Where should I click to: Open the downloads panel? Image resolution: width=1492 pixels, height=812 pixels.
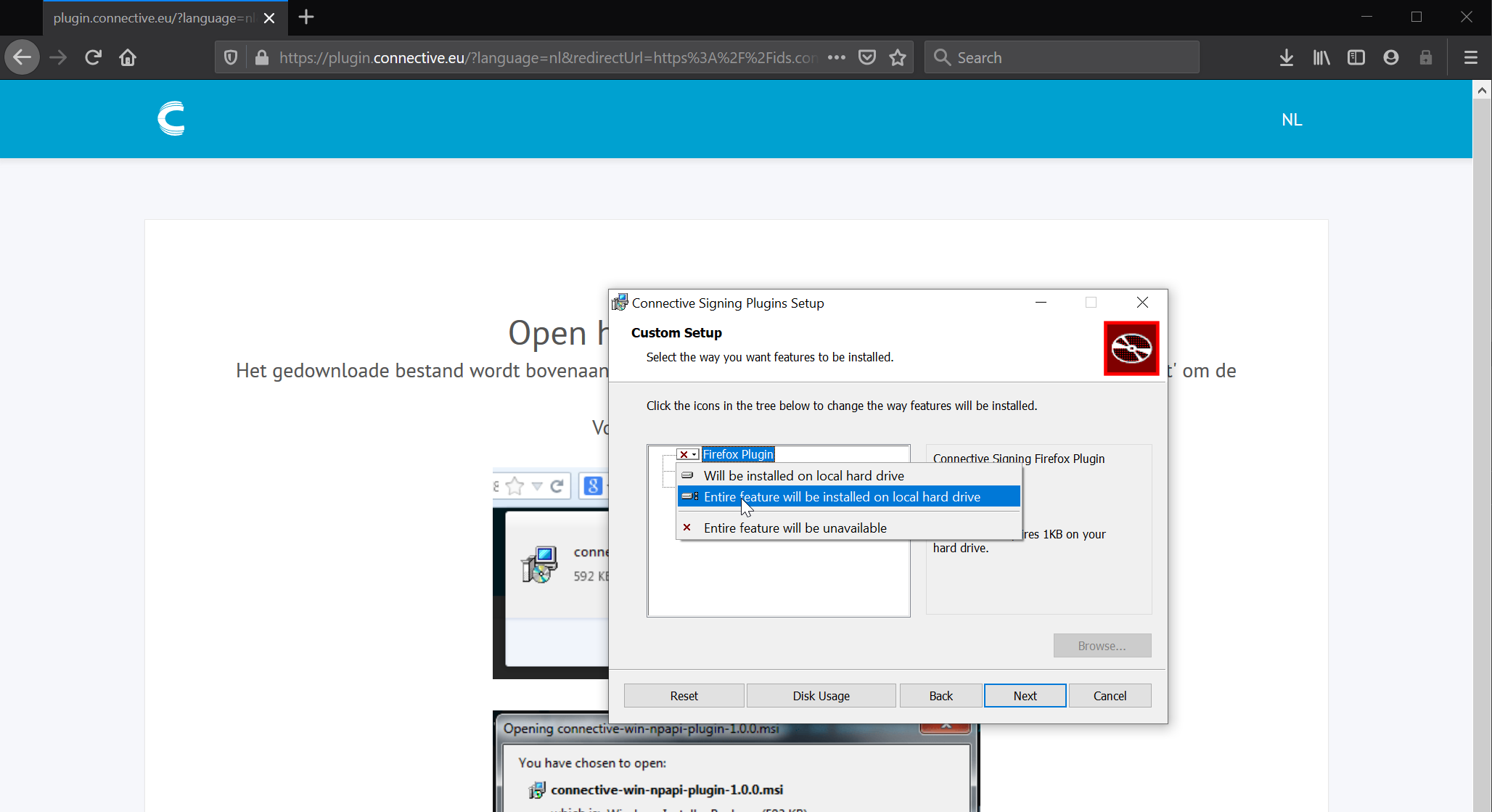coord(1287,57)
